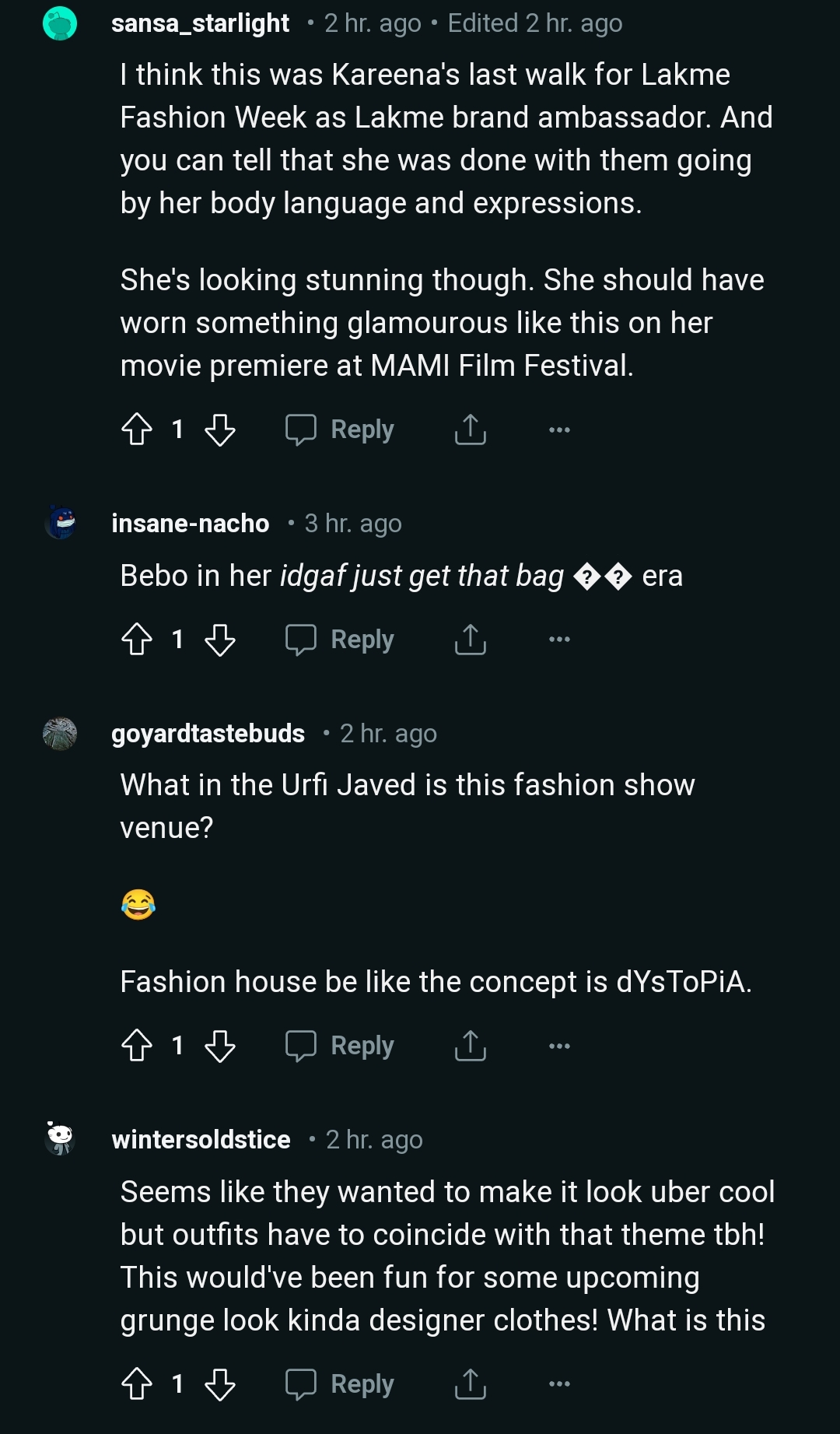
Task: Open more options on insane-nacho's comment
Action: click(x=559, y=640)
